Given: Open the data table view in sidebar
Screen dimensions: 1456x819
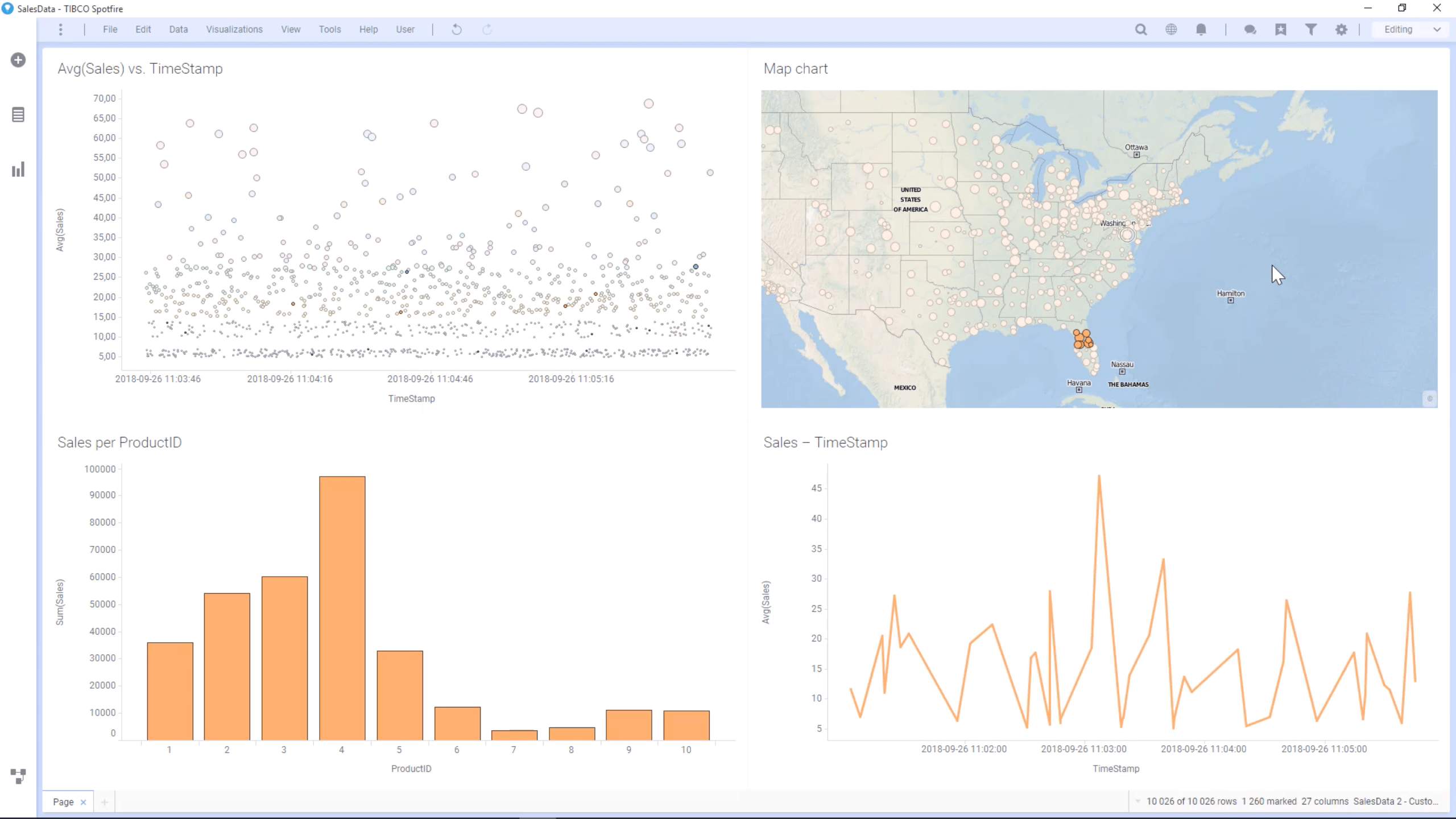Looking at the screenshot, I should (18, 114).
